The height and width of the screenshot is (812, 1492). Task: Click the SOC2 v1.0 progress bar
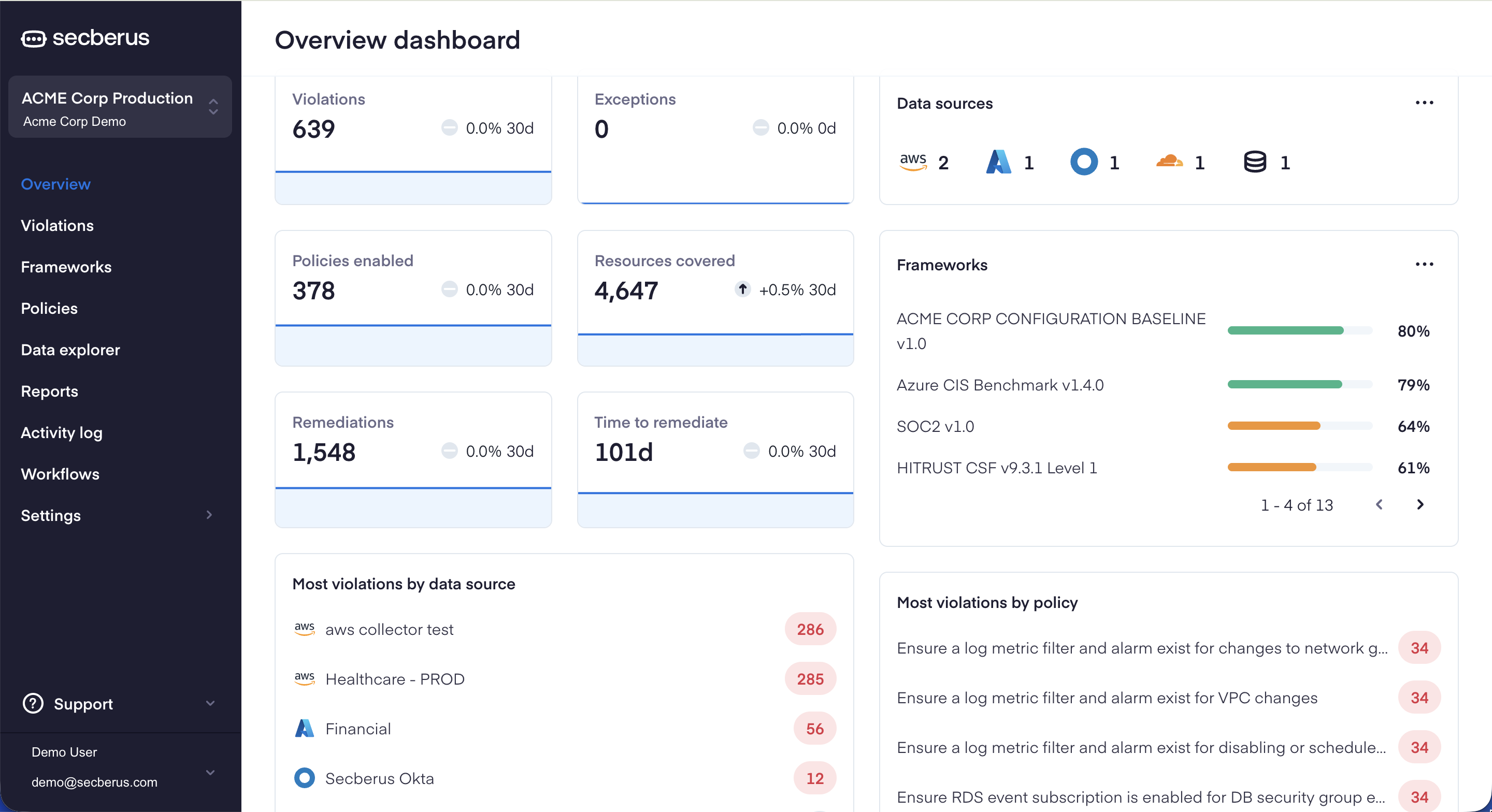(1299, 426)
